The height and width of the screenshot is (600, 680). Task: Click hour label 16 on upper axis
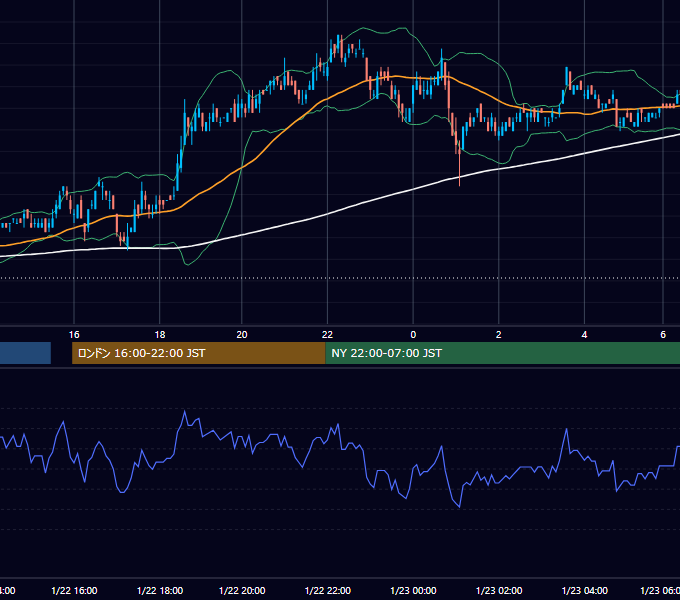tap(74, 334)
